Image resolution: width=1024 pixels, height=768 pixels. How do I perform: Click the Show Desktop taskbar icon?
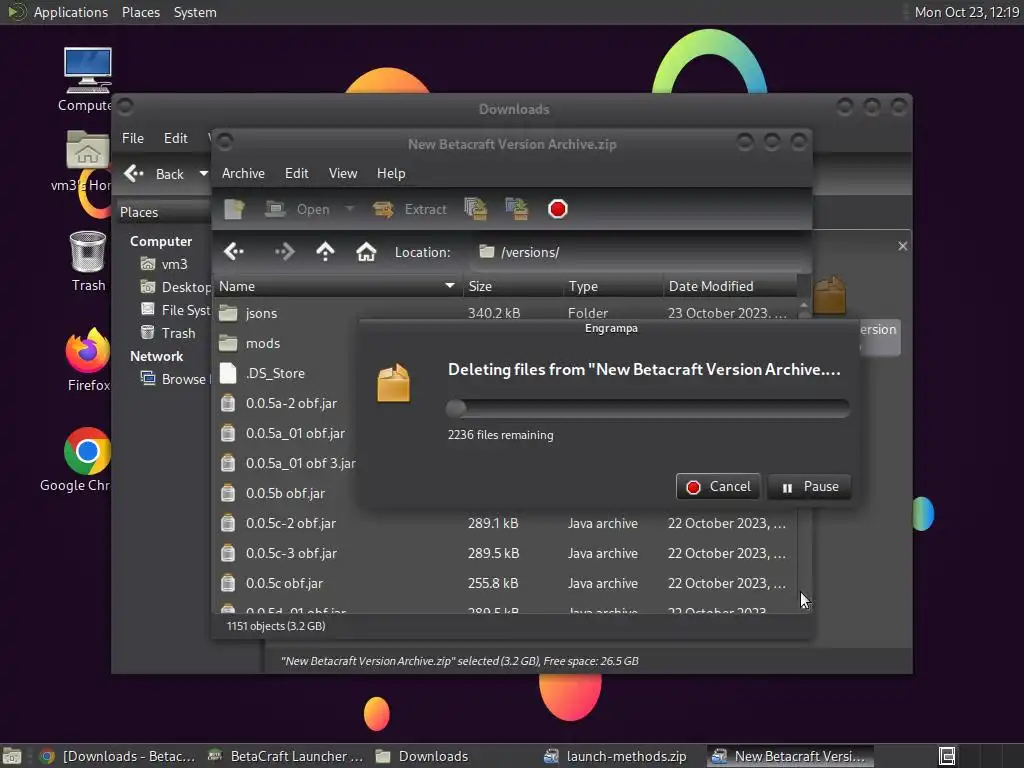[12, 756]
